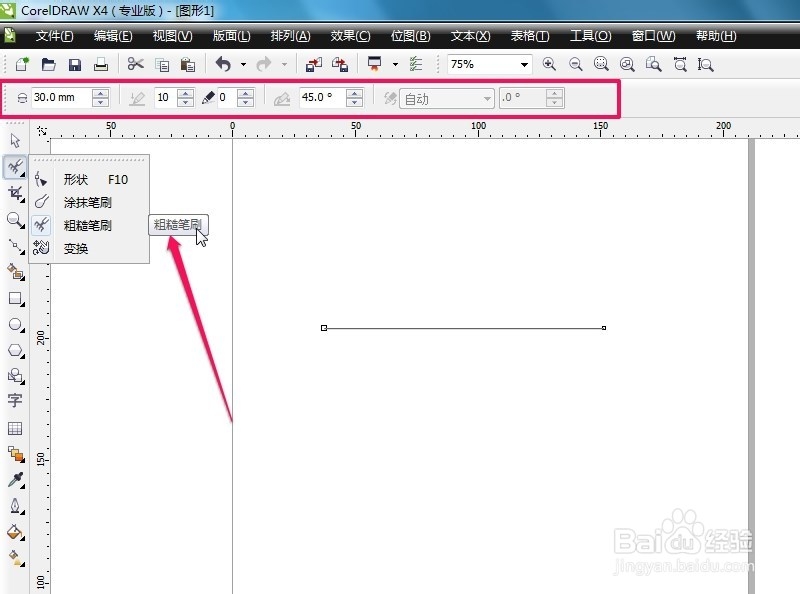
Task: Save document with the floppy disk icon
Action: tap(75, 64)
